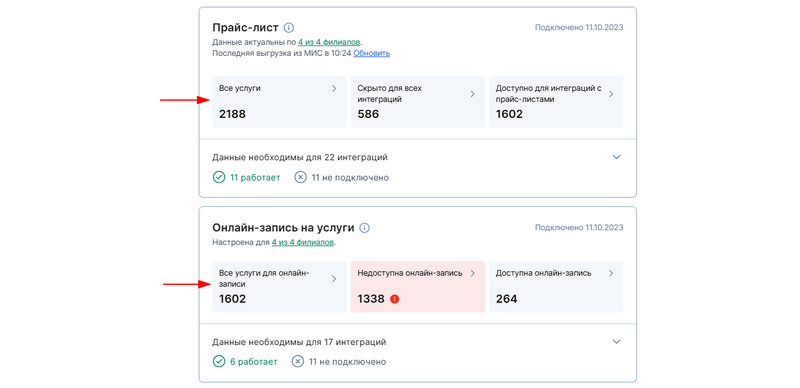Click the green check icon beside 6 работает
800x388 pixels.
(218, 361)
